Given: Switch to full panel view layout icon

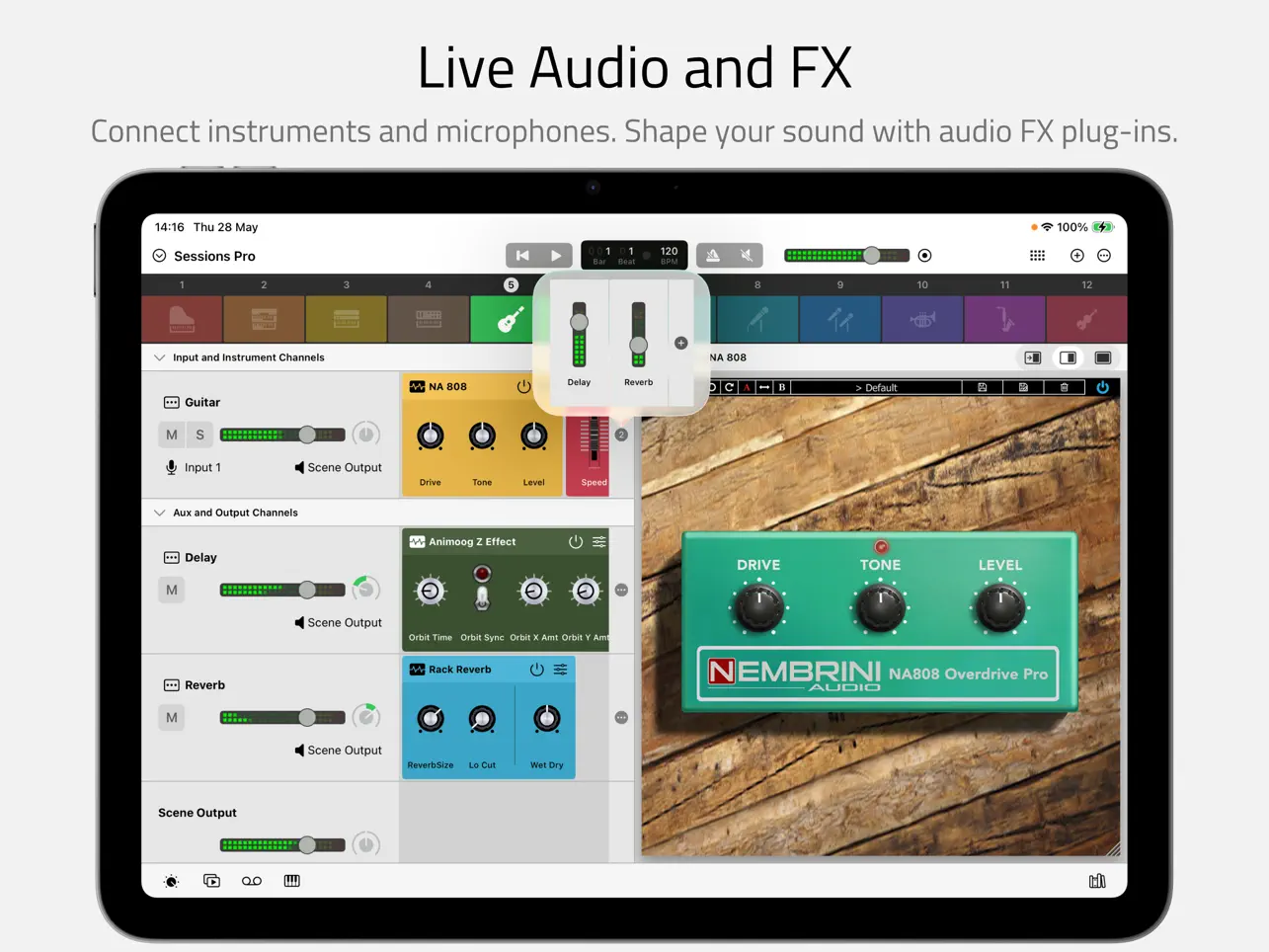Looking at the screenshot, I should click(1103, 357).
